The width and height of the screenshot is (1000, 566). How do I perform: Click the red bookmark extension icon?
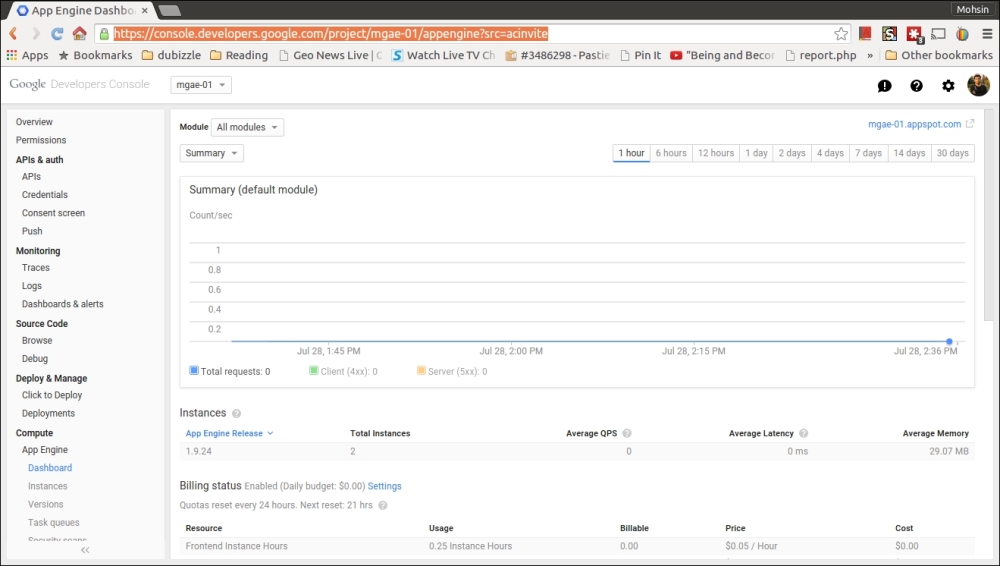(865, 34)
